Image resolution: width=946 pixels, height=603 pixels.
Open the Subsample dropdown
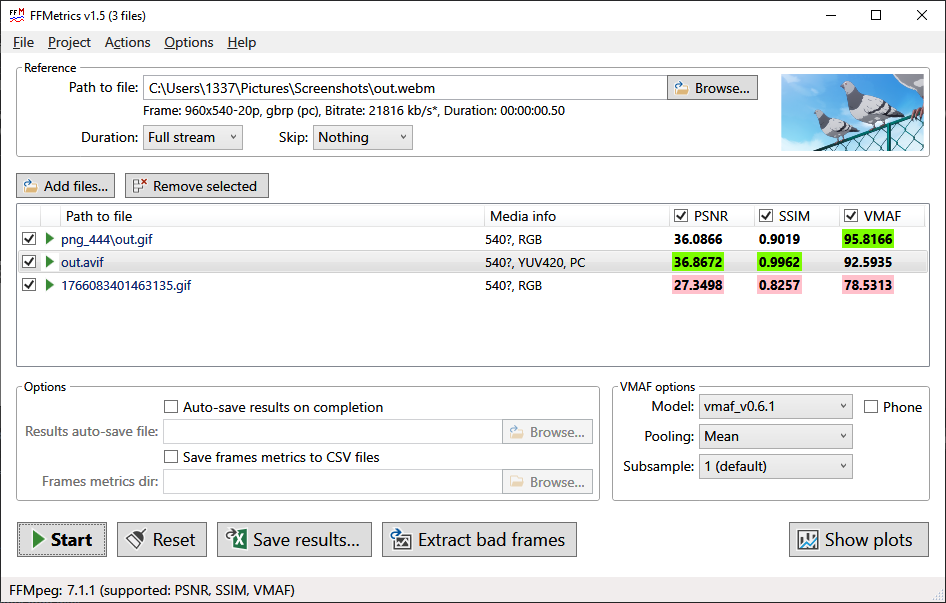tap(775, 467)
